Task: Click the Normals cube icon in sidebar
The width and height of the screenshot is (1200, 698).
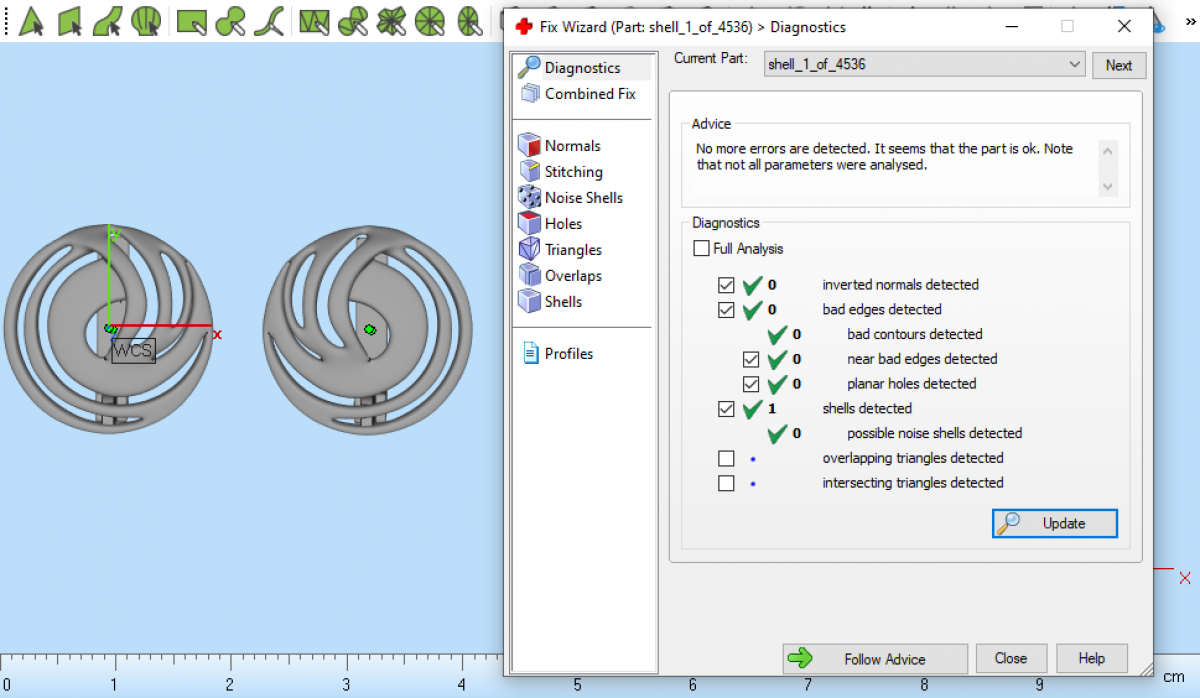Action: [529, 146]
